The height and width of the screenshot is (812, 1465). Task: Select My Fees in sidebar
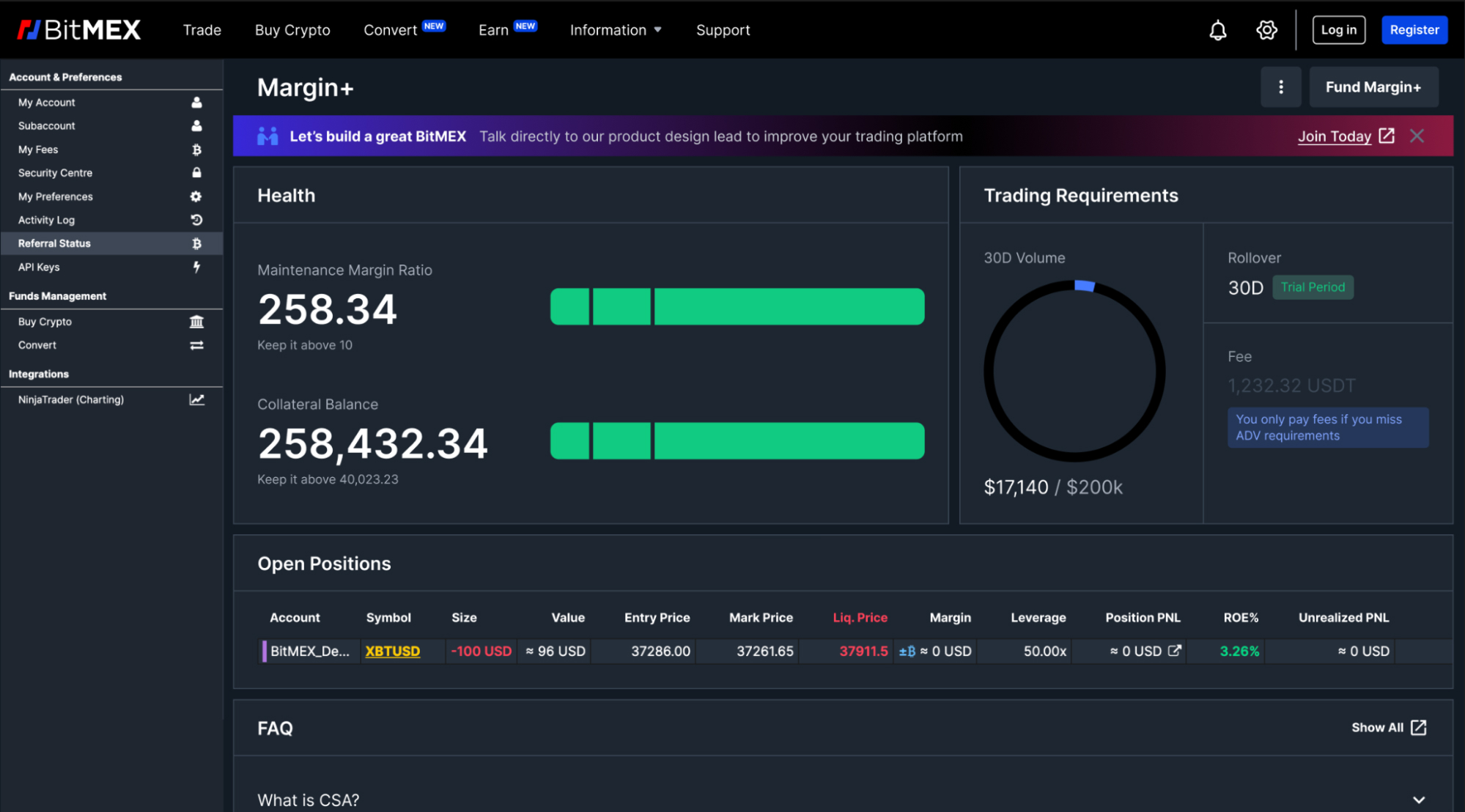point(111,150)
